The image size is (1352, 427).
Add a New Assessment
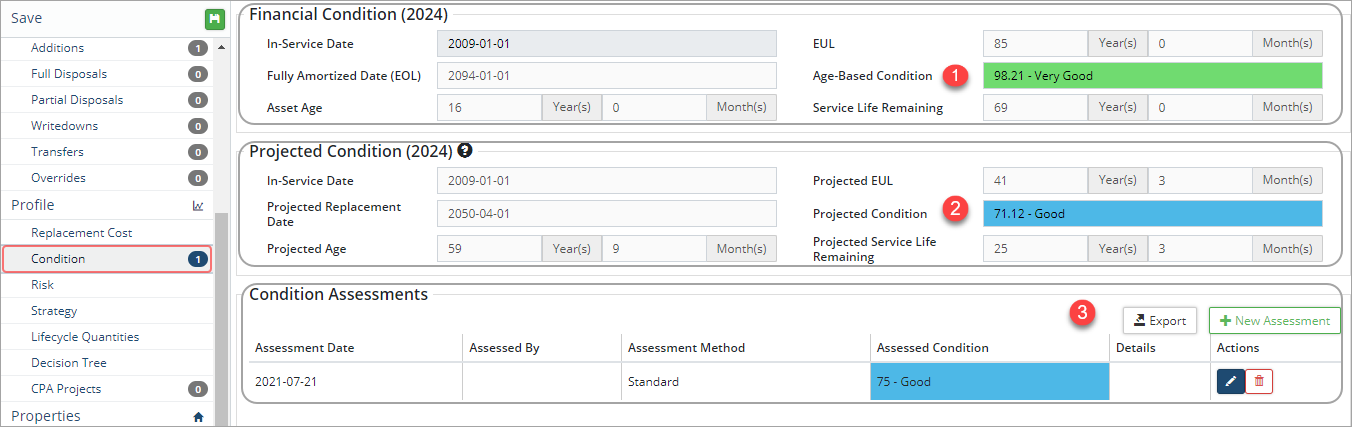1274,321
